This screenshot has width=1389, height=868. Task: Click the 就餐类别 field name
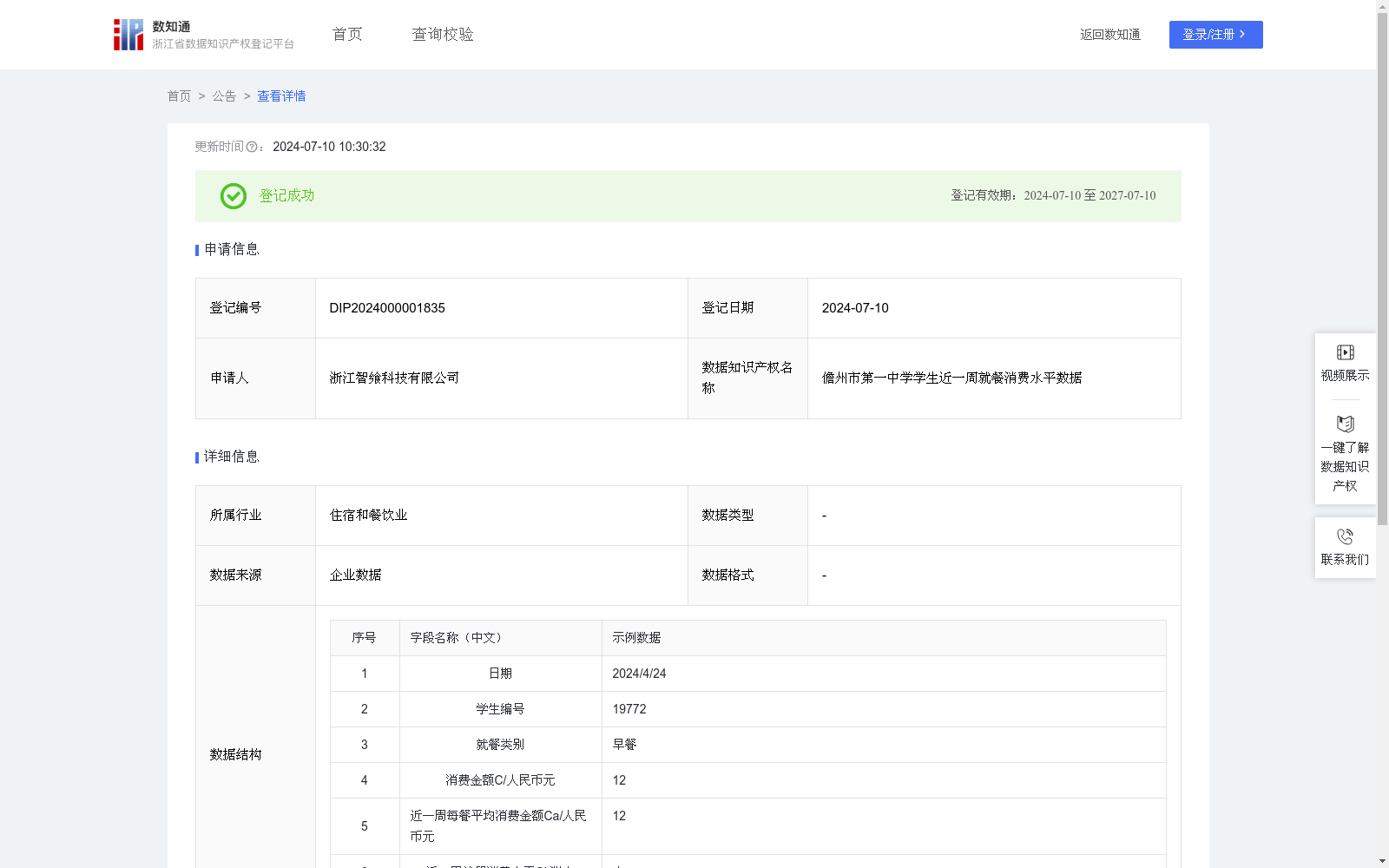click(500, 745)
